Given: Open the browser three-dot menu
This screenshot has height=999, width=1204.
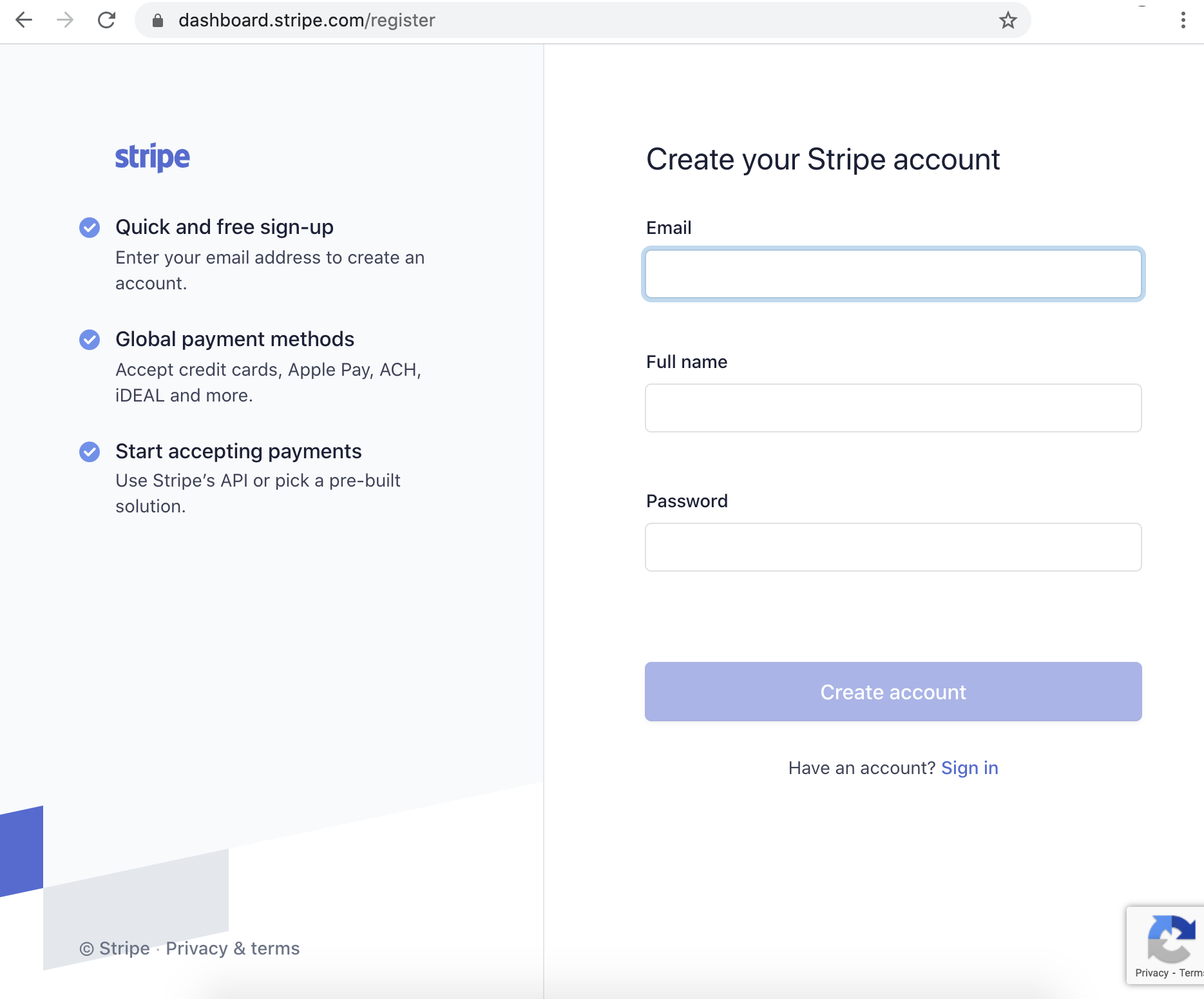Looking at the screenshot, I should click(1183, 21).
